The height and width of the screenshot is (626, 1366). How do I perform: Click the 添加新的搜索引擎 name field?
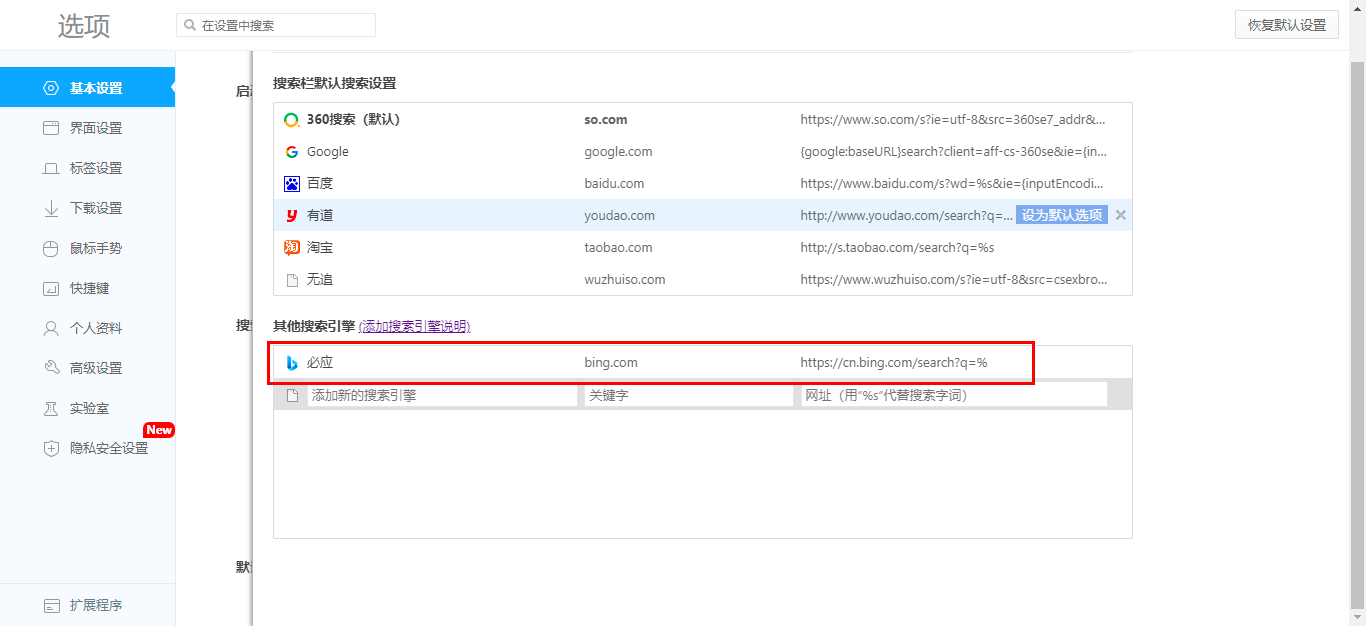tap(442, 395)
